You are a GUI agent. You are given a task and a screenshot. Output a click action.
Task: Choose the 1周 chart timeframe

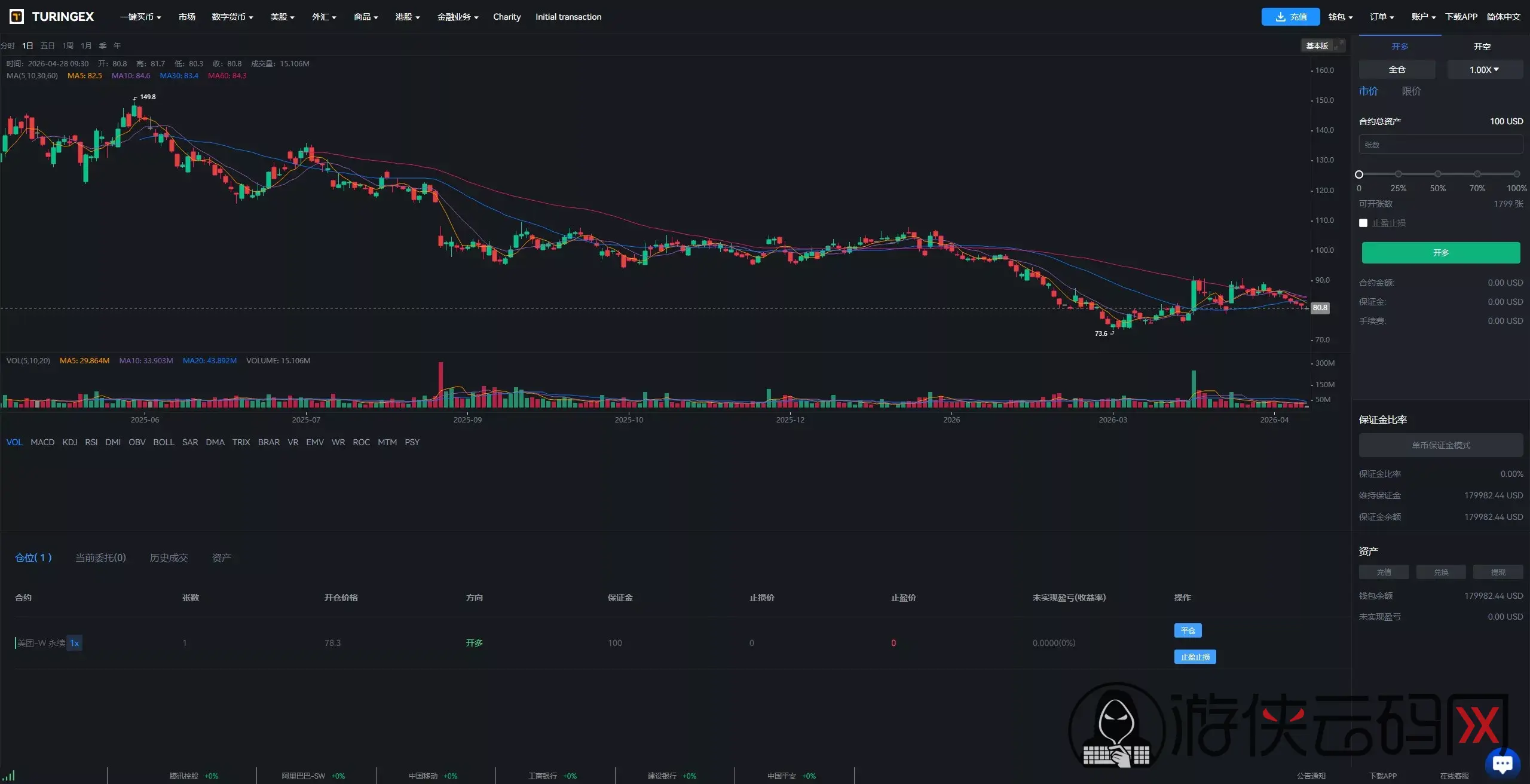click(x=68, y=45)
